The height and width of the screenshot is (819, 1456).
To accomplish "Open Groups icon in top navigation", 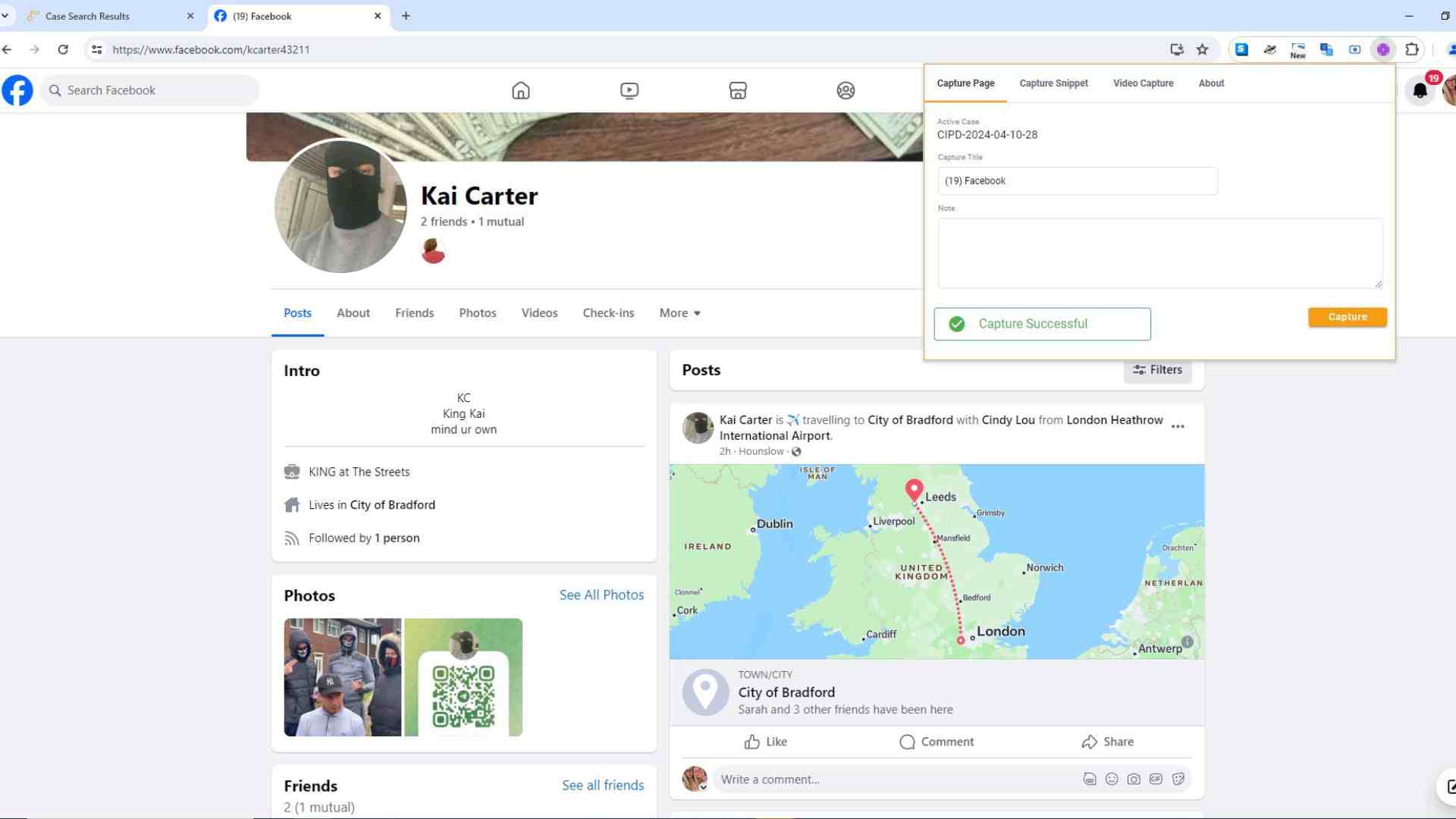I will (846, 90).
